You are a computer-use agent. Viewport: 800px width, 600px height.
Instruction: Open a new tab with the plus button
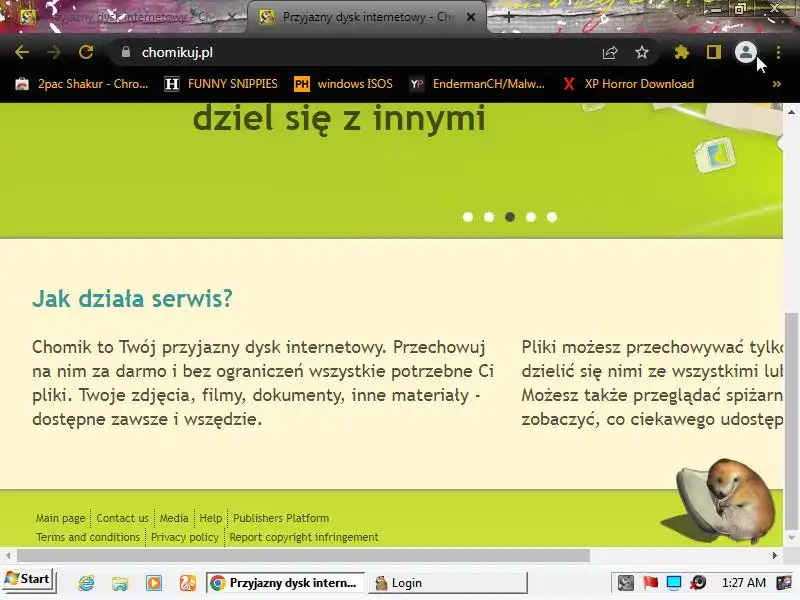[x=509, y=17]
